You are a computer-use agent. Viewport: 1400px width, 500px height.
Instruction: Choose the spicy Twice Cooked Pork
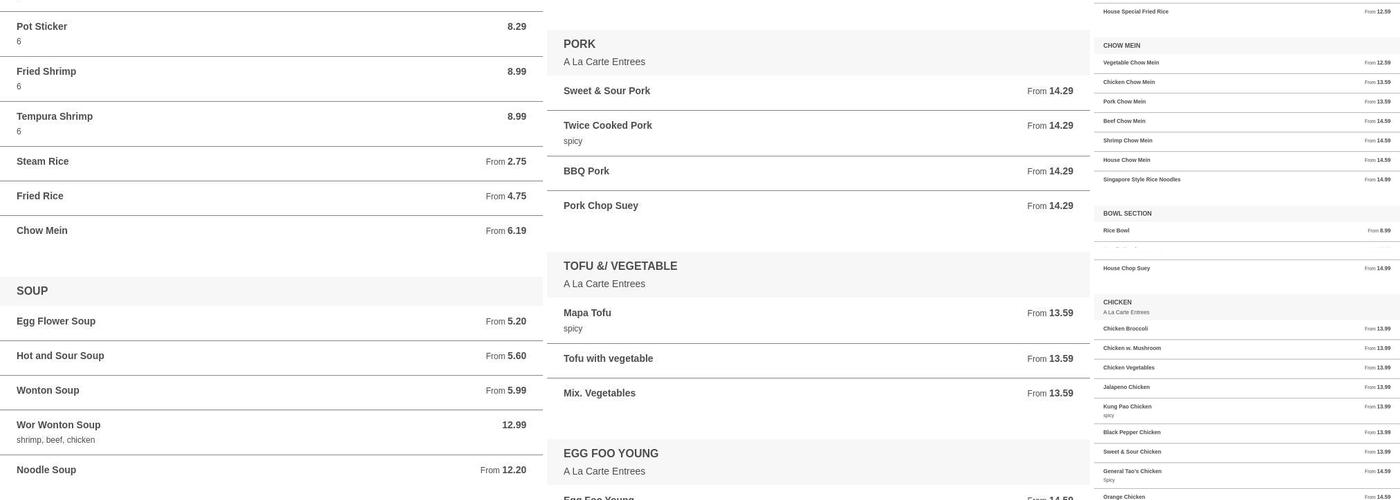coord(818,133)
